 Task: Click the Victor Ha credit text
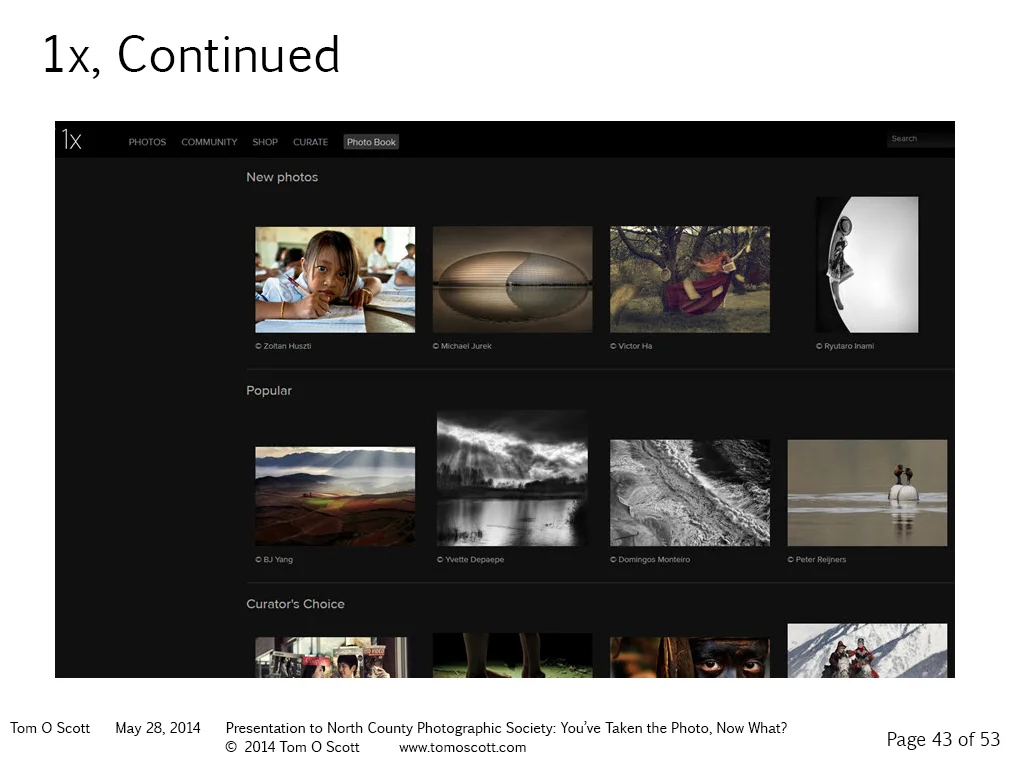pos(631,346)
